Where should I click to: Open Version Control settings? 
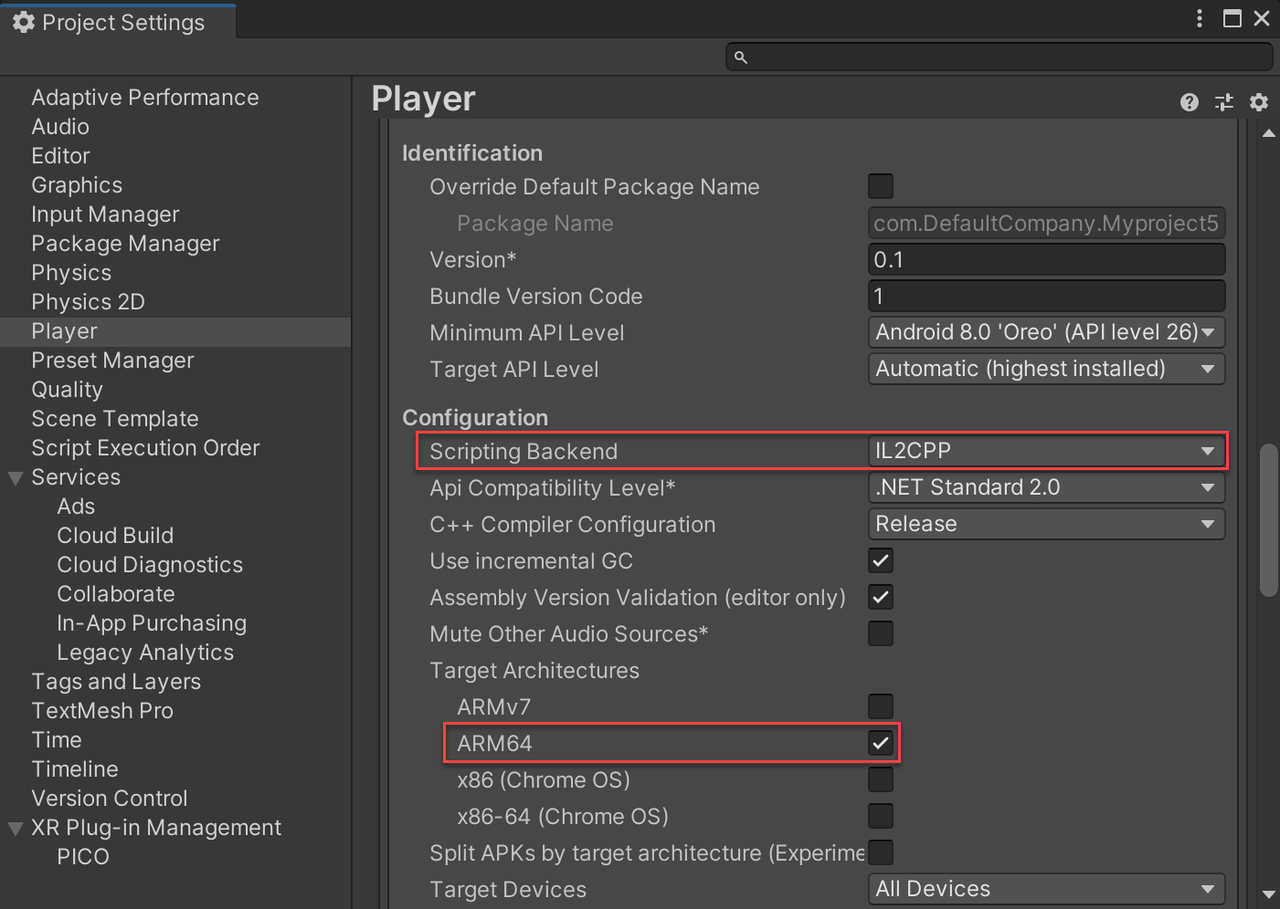point(109,798)
